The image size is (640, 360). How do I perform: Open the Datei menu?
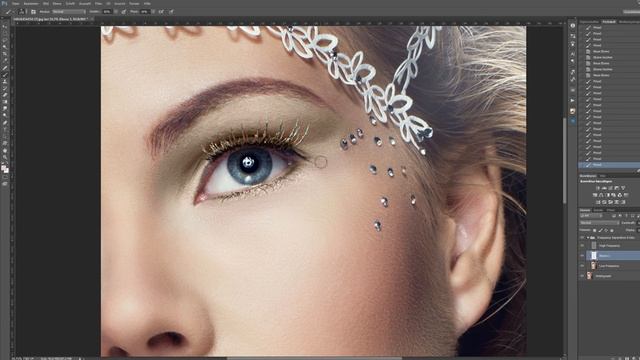tap(16, 4)
